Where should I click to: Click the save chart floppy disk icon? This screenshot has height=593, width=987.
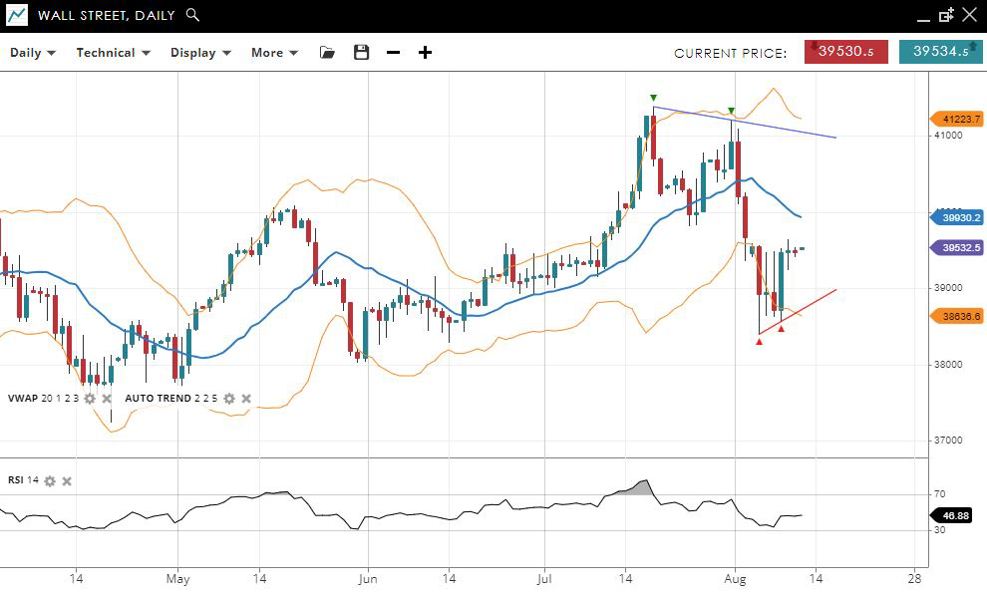(361, 53)
